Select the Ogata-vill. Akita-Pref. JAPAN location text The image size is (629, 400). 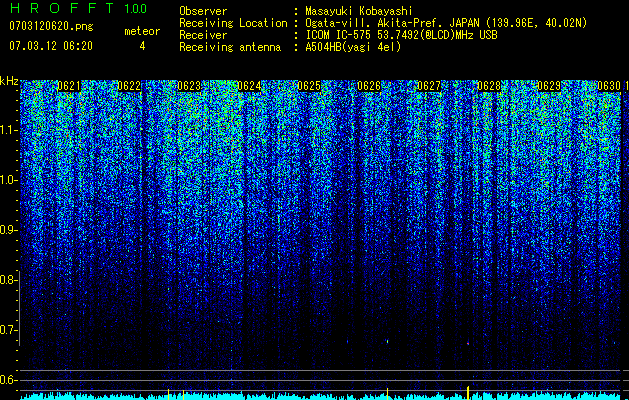coord(446,23)
